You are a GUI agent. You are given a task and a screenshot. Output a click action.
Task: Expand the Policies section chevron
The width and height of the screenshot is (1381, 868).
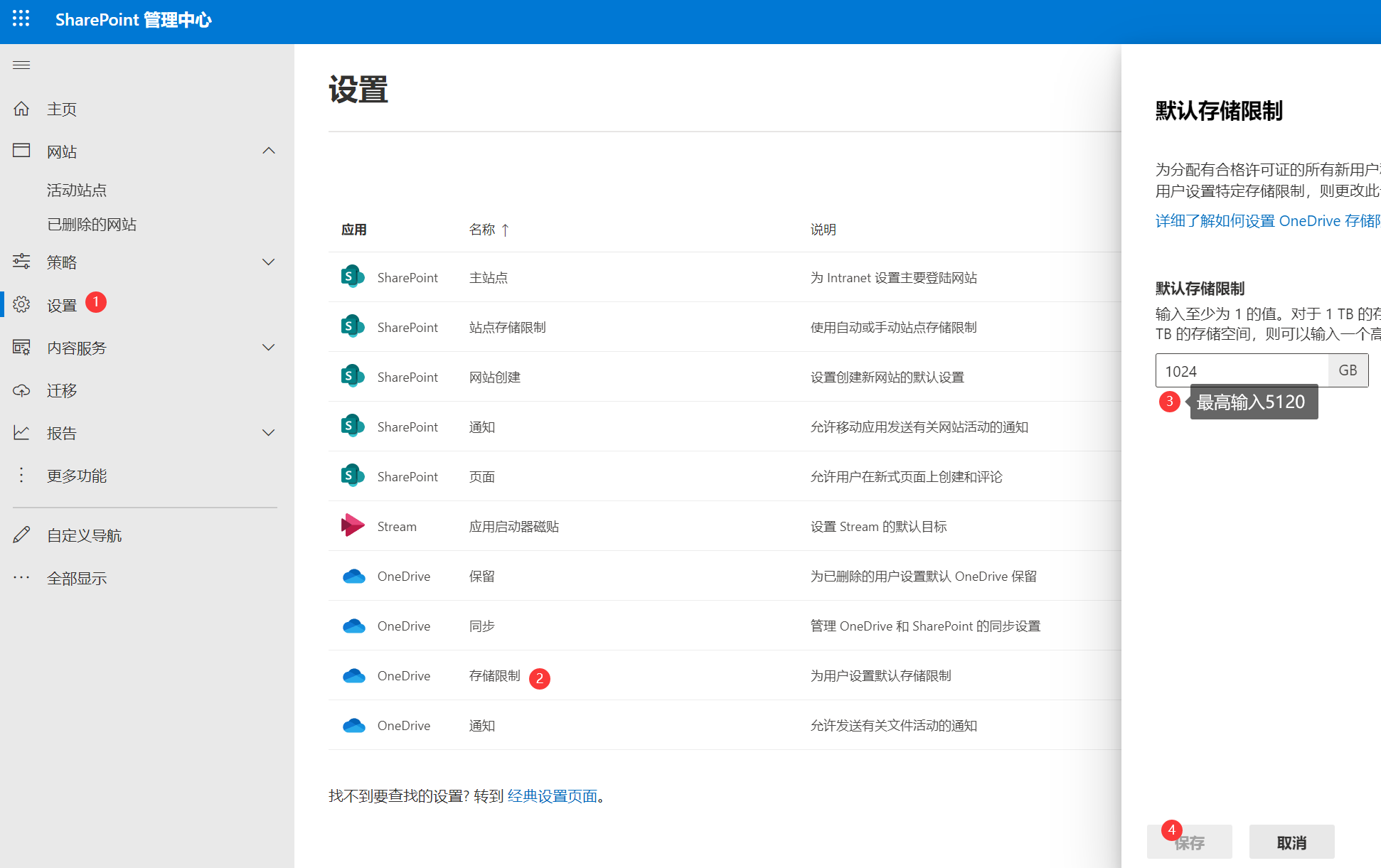click(x=268, y=262)
